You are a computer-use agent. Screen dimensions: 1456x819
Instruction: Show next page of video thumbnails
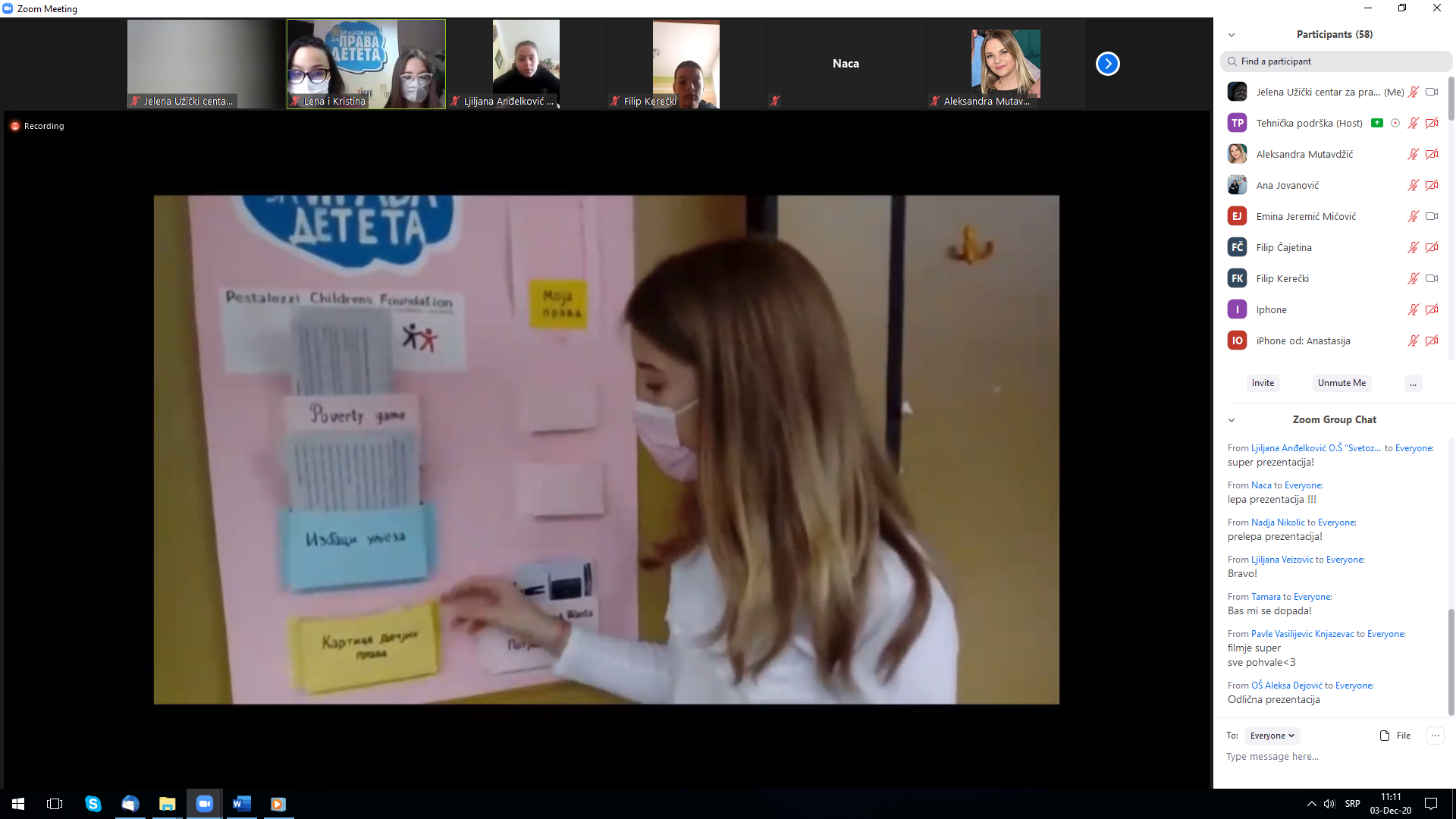(x=1107, y=64)
